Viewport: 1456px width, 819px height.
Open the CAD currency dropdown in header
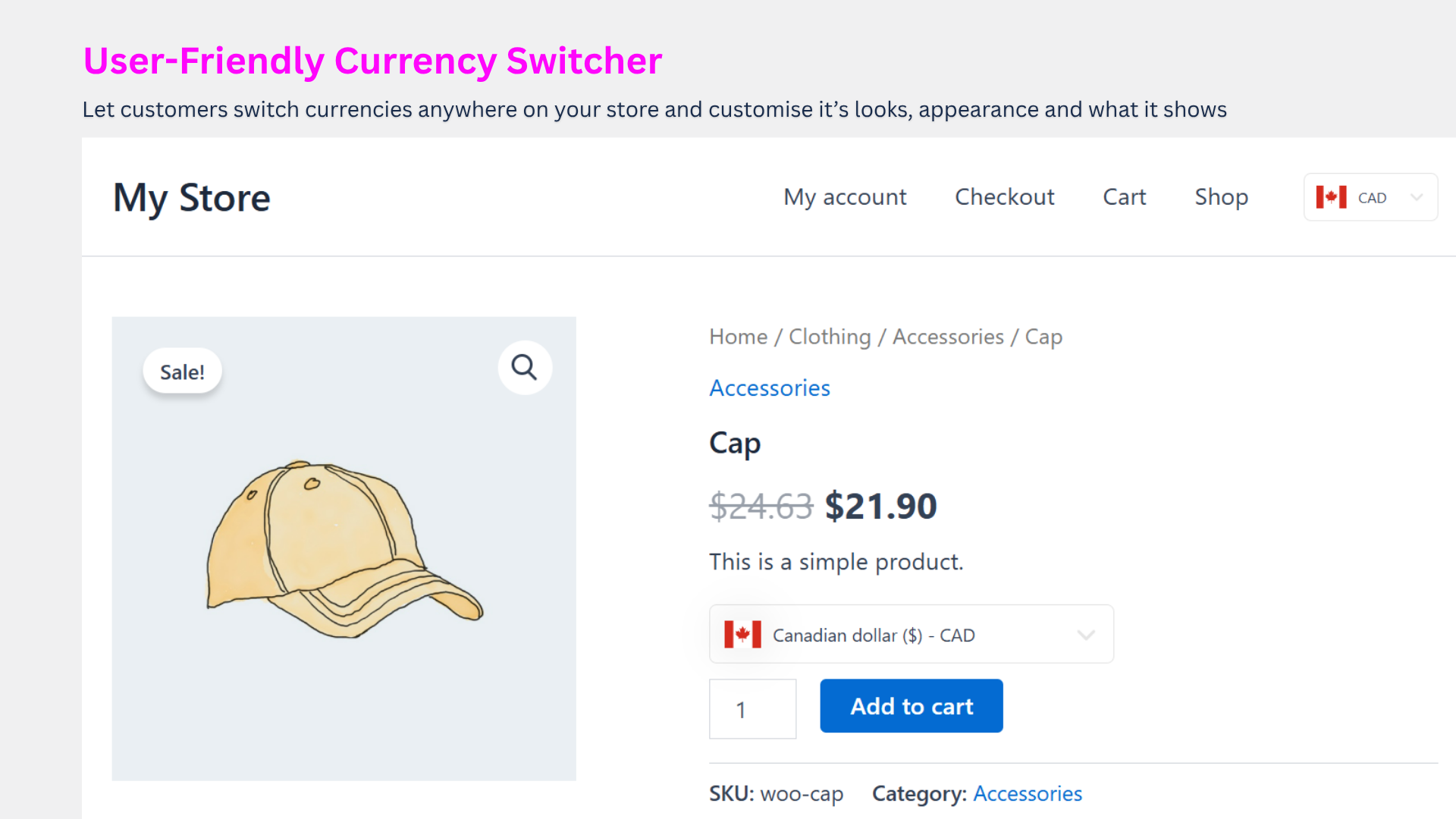pyautogui.click(x=1370, y=197)
